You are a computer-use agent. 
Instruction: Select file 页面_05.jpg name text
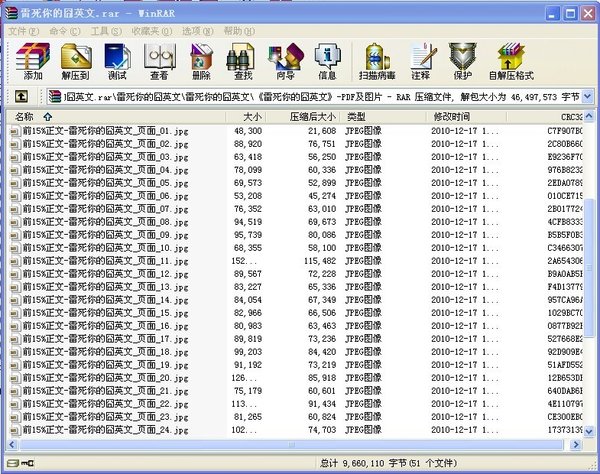point(106,183)
